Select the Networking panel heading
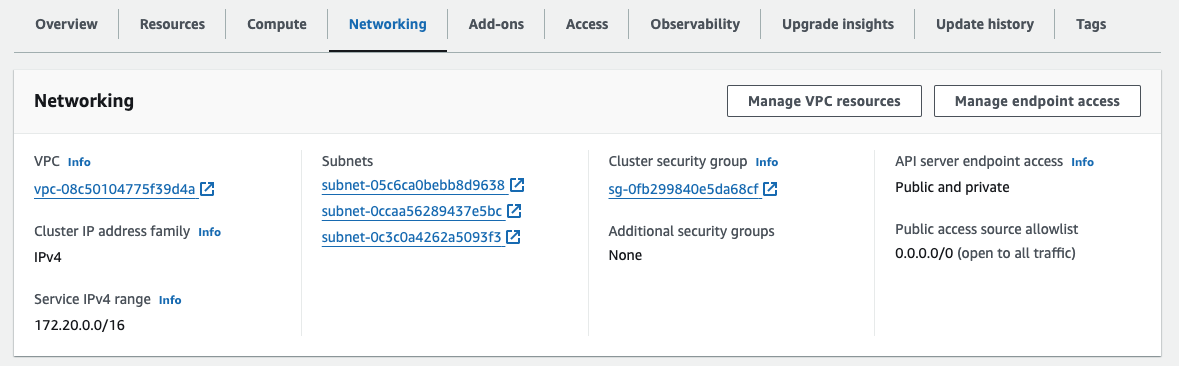This screenshot has height=366, width=1179. pyautogui.click(x=84, y=101)
